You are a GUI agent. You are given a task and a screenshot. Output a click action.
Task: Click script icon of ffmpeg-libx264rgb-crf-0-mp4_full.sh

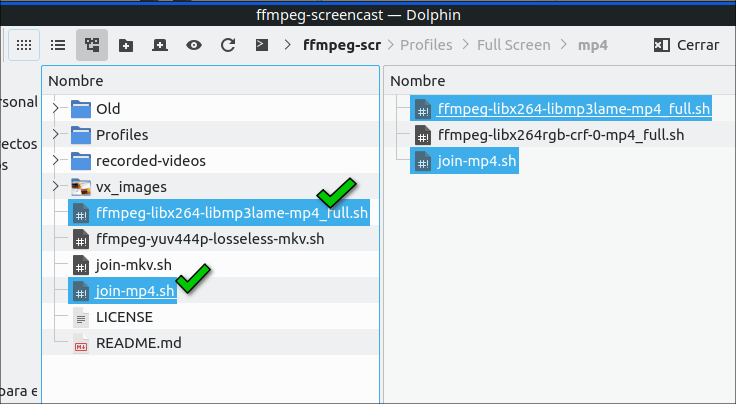(x=423, y=135)
